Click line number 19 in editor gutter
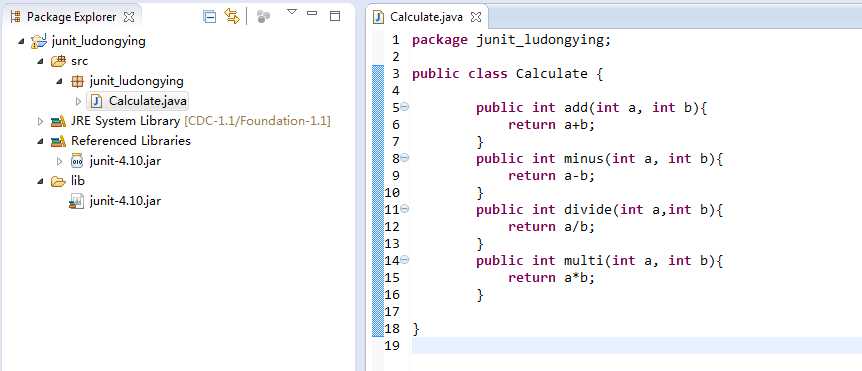Screen dimensions: 862x371 click(x=392, y=346)
